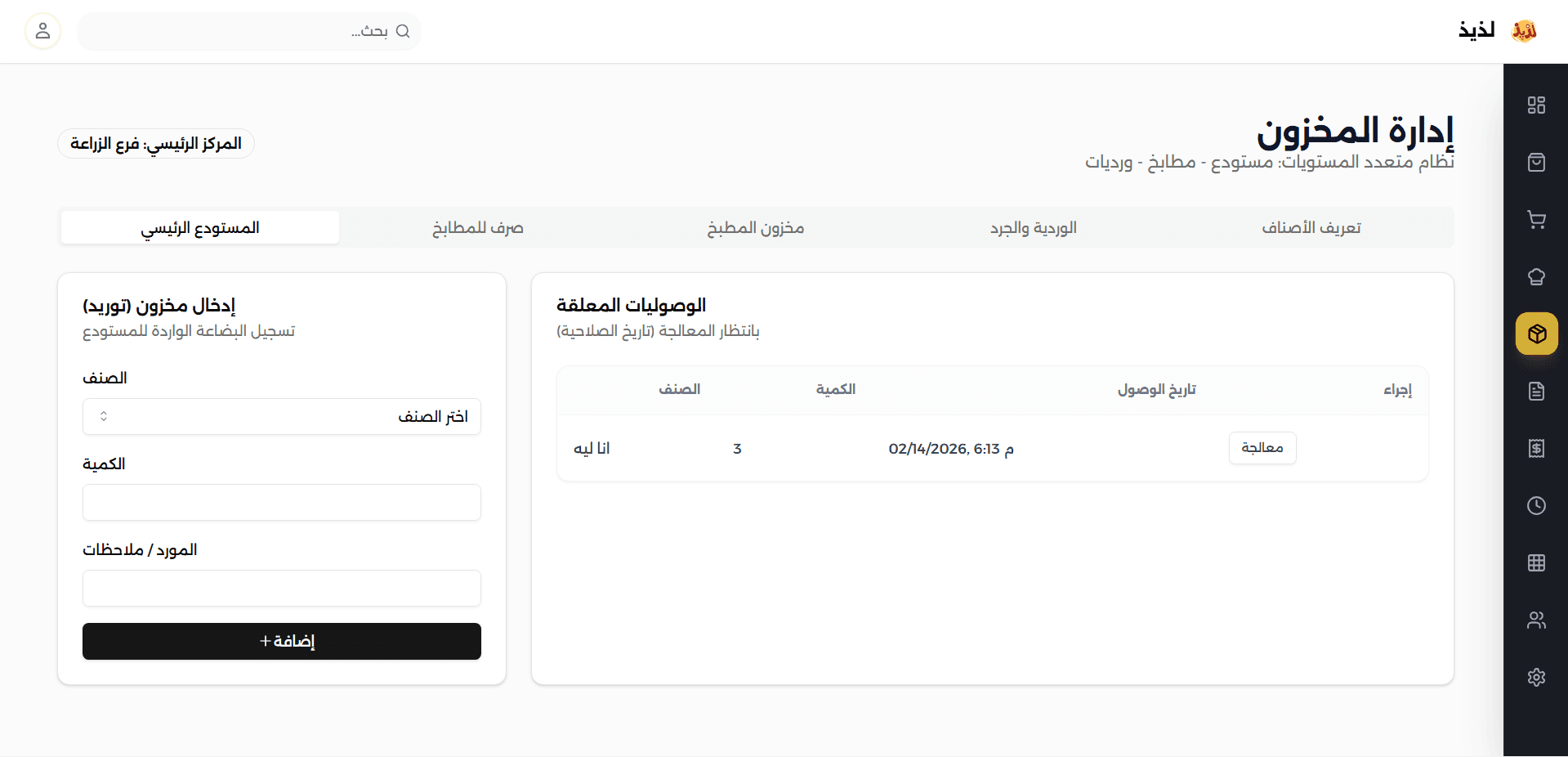This screenshot has height=757, width=1568.
Task: Open the shopping cart icon in sidebar
Action: pos(1536,219)
